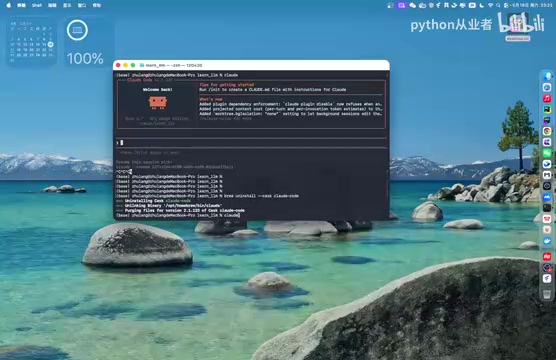Open PyCharm from the dock
The width and height of the screenshot is (556, 360).
[547, 109]
